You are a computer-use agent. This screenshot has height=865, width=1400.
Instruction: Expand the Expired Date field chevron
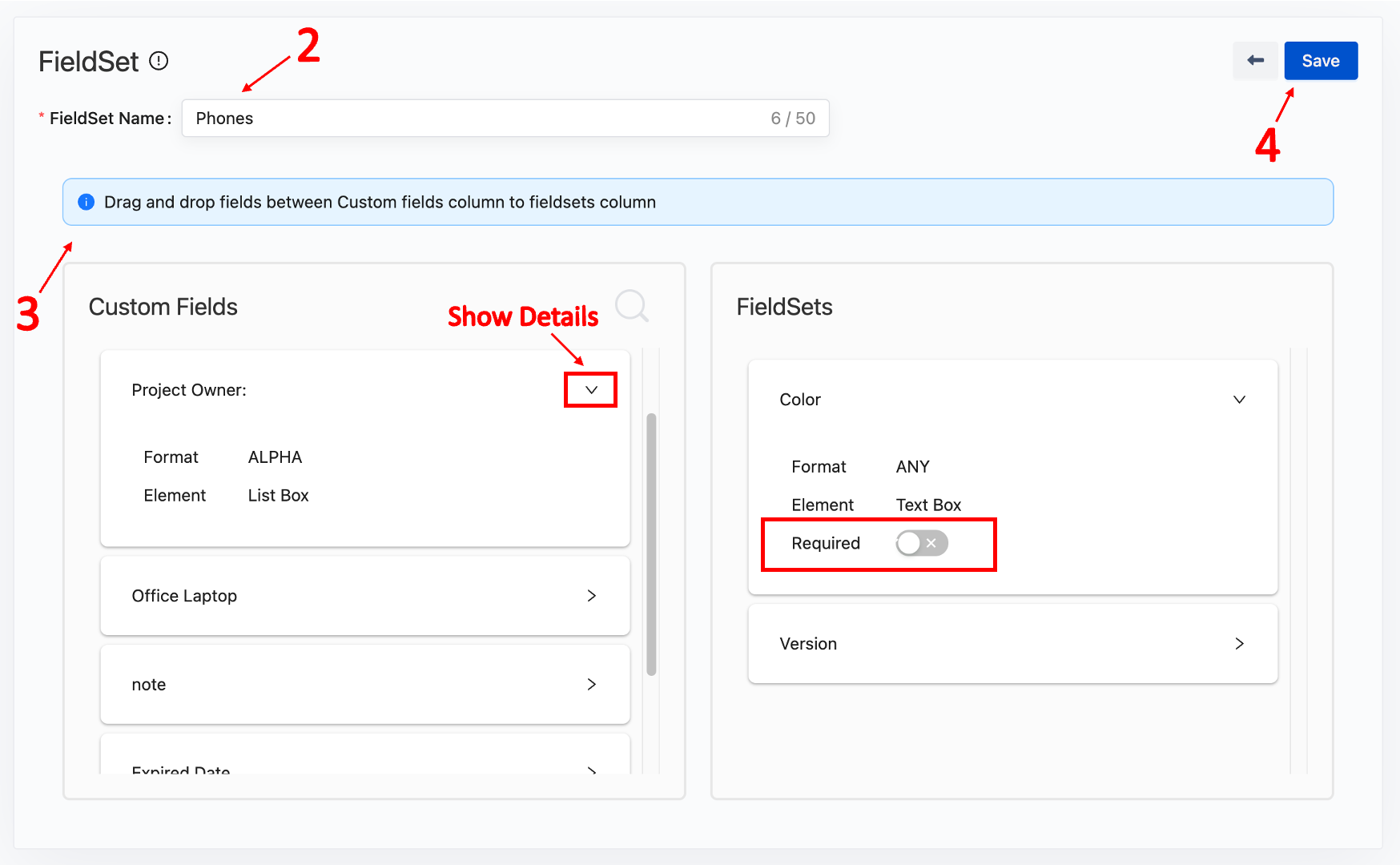click(x=591, y=770)
